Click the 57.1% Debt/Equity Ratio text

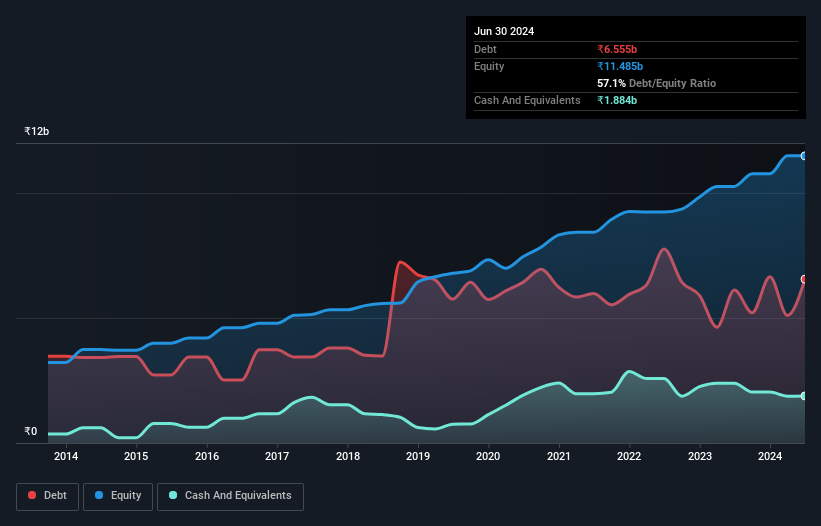(x=657, y=83)
